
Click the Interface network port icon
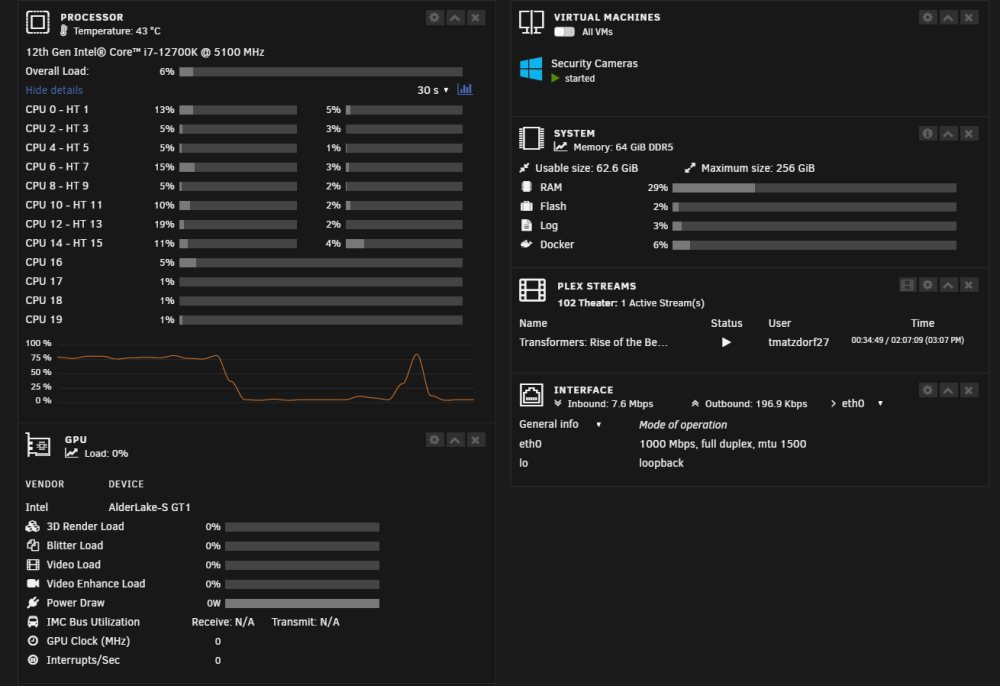[x=531, y=395]
